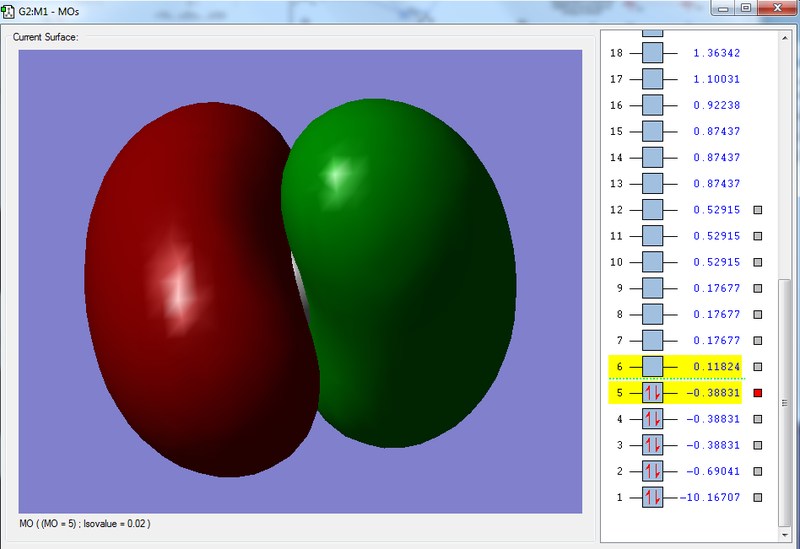
Task: Toggle surface marker for MO 12
Action: pyautogui.click(x=758, y=210)
